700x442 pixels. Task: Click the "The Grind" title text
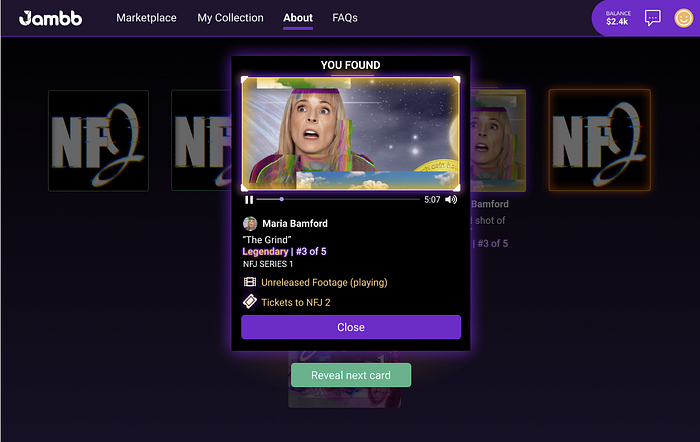click(267, 240)
